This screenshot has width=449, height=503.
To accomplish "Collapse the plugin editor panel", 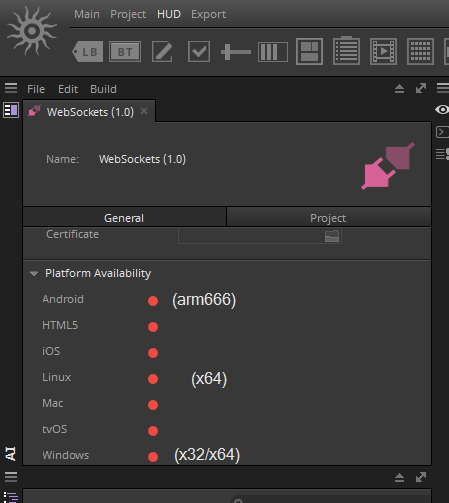I will 399,89.
